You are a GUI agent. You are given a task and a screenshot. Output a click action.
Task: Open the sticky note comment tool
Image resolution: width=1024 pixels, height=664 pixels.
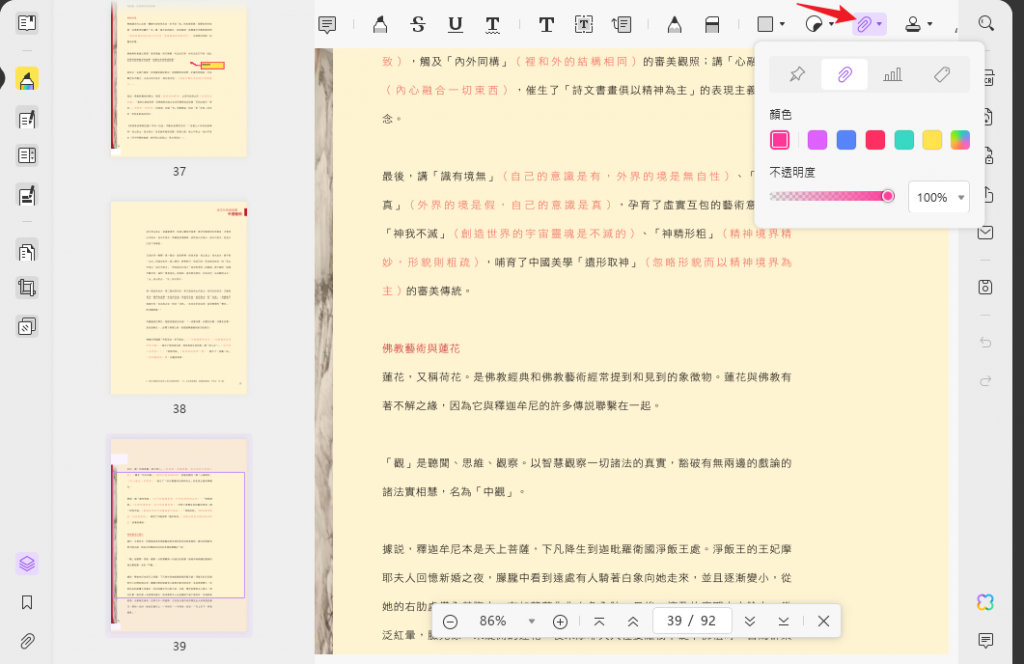point(327,24)
